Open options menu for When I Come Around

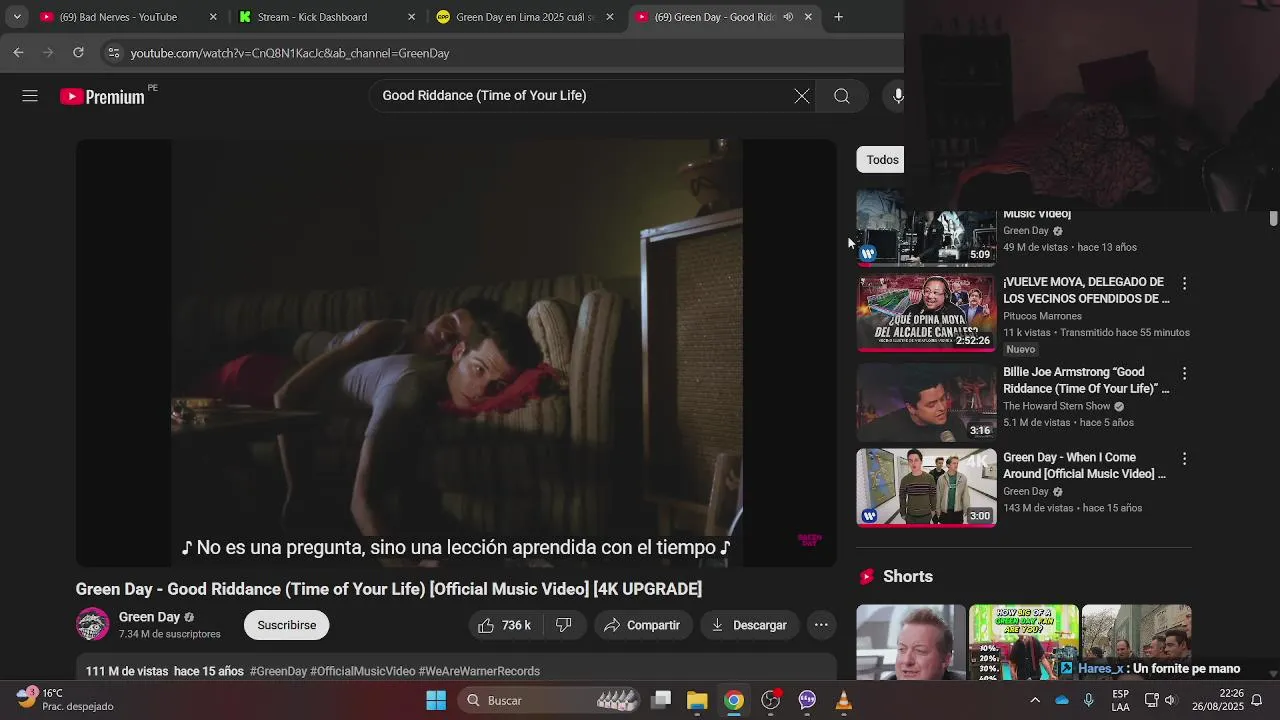pos(1184,459)
